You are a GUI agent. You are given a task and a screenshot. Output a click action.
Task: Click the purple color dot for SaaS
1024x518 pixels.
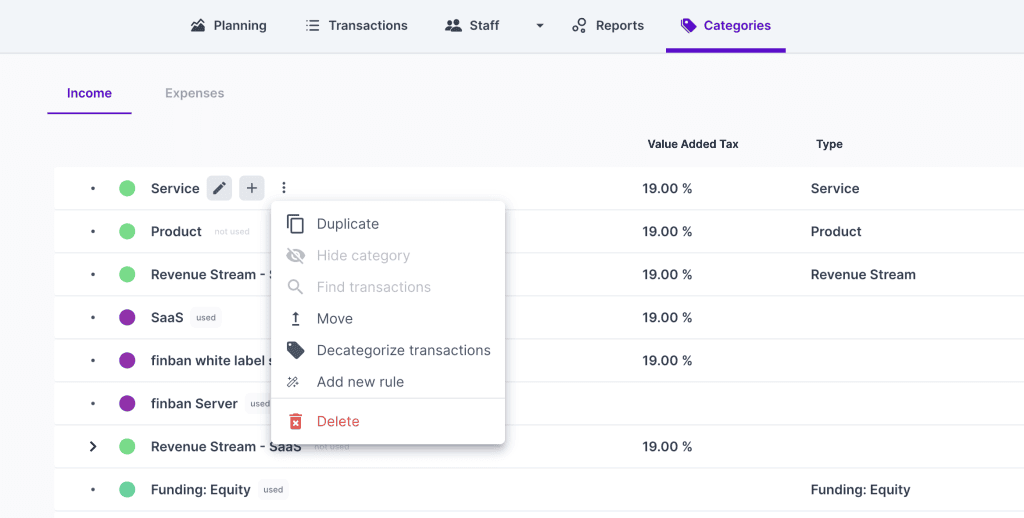pos(127,318)
